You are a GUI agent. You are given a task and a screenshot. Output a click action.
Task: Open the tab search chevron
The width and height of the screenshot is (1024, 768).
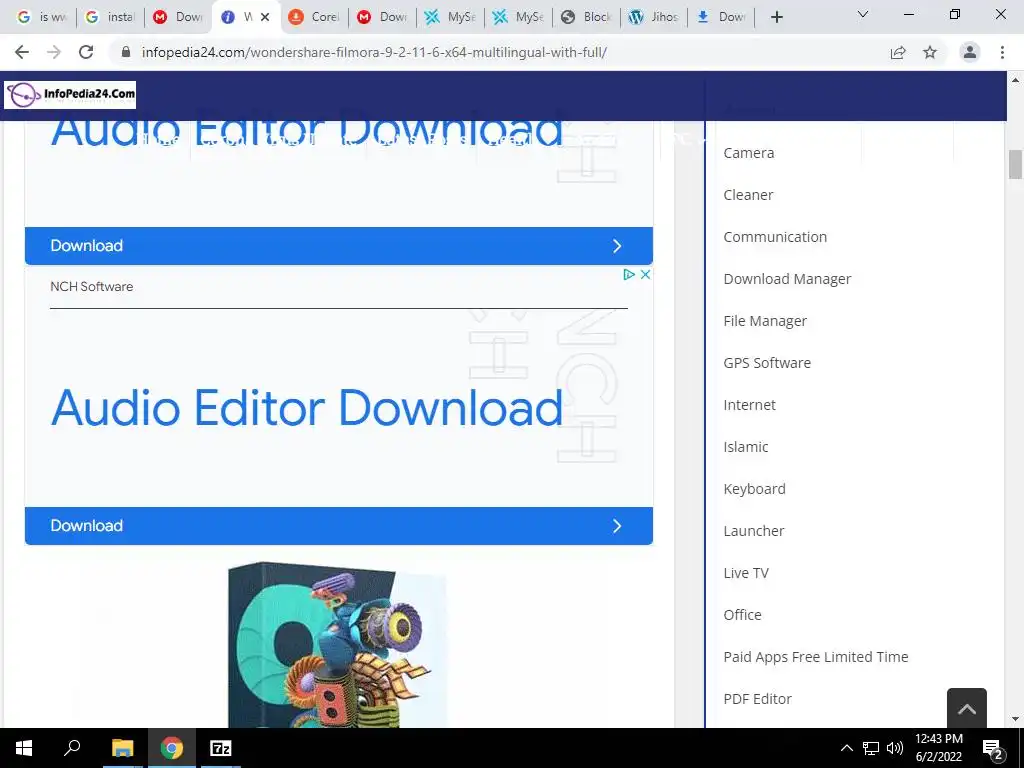tap(863, 14)
